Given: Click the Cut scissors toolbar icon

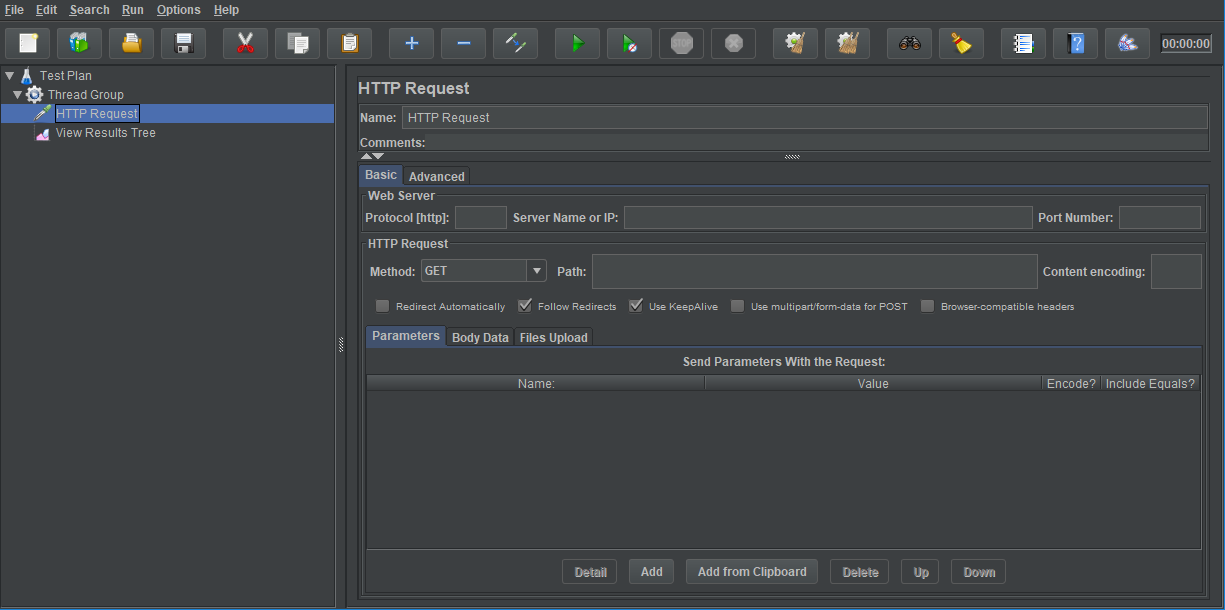Looking at the screenshot, I should coord(245,43).
